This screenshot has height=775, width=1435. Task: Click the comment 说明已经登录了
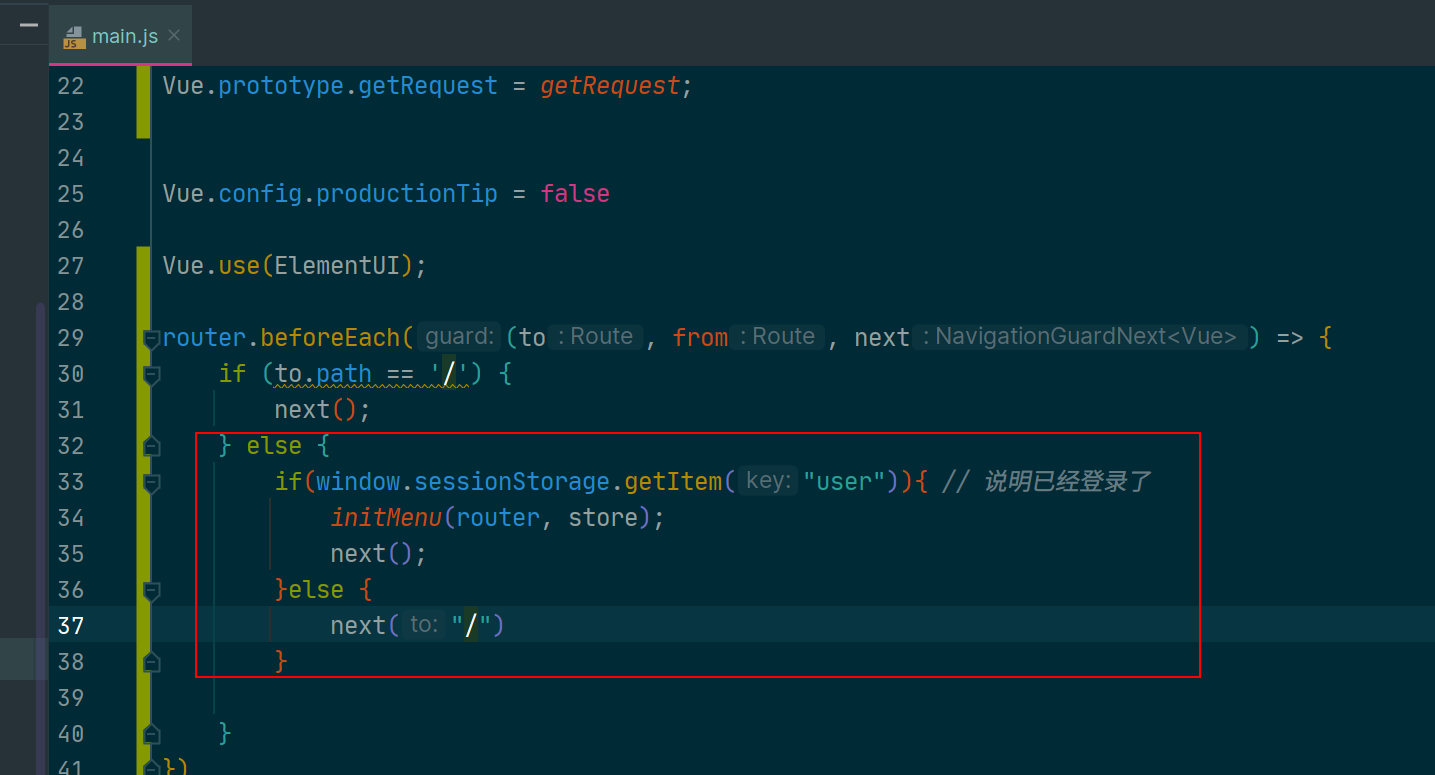pos(1047,482)
